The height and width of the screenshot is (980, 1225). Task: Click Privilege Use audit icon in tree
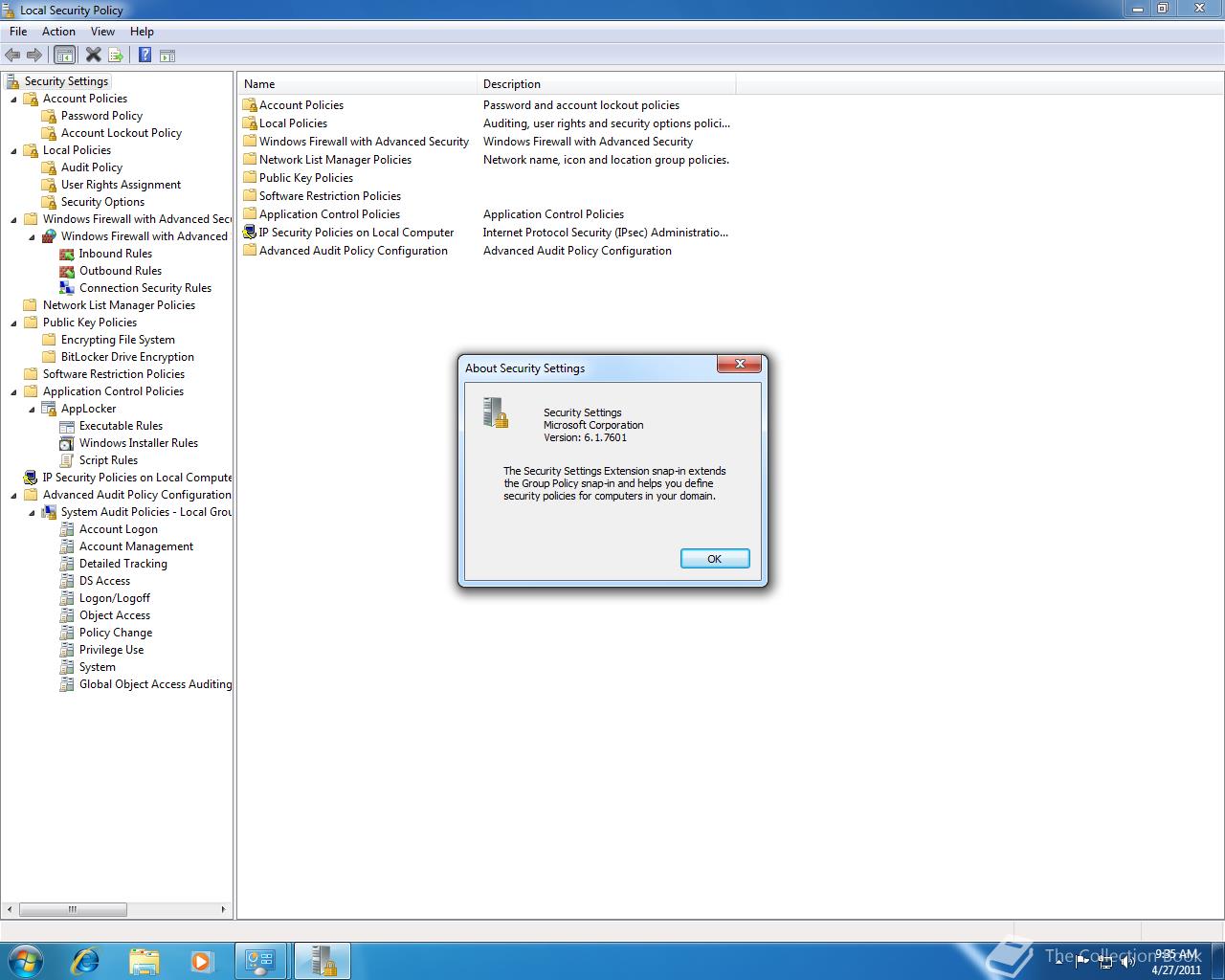click(67, 650)
